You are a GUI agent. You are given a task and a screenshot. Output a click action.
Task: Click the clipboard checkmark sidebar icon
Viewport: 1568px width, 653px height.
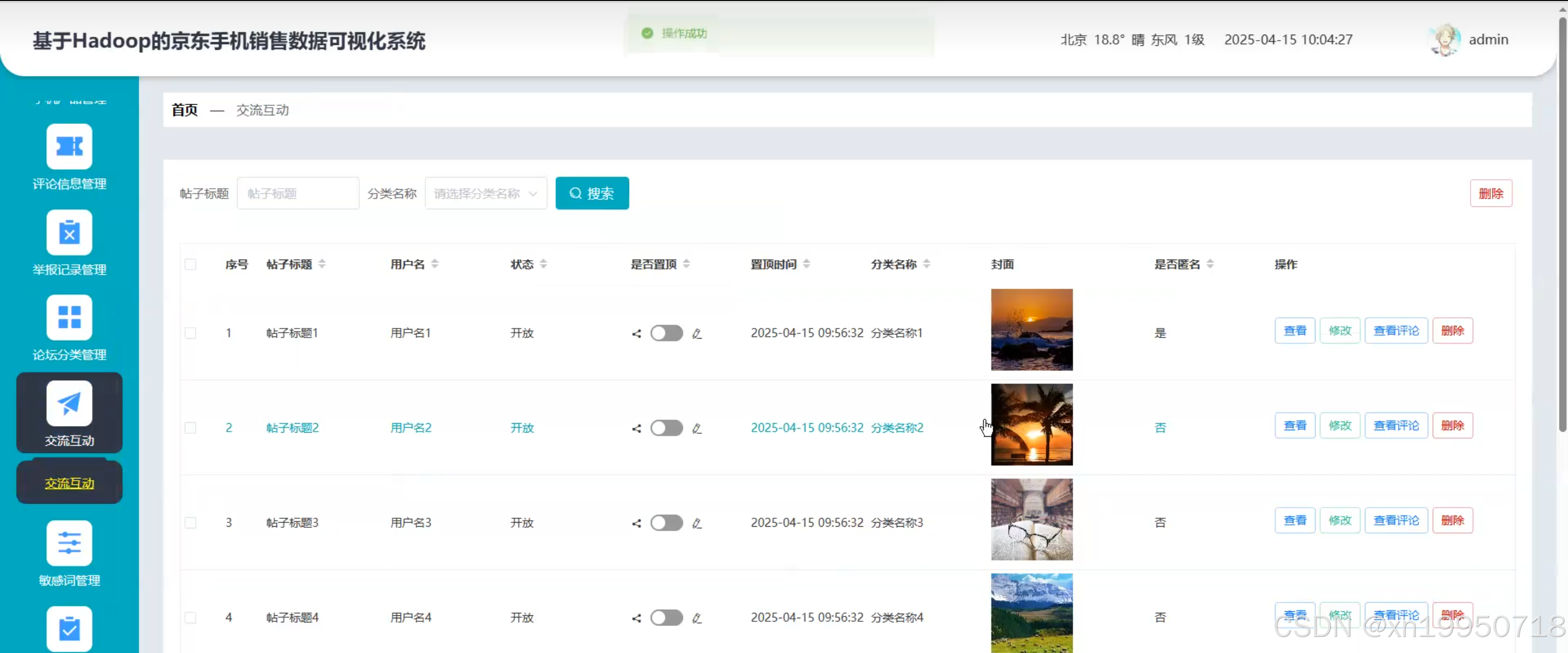tap(69, 629)
